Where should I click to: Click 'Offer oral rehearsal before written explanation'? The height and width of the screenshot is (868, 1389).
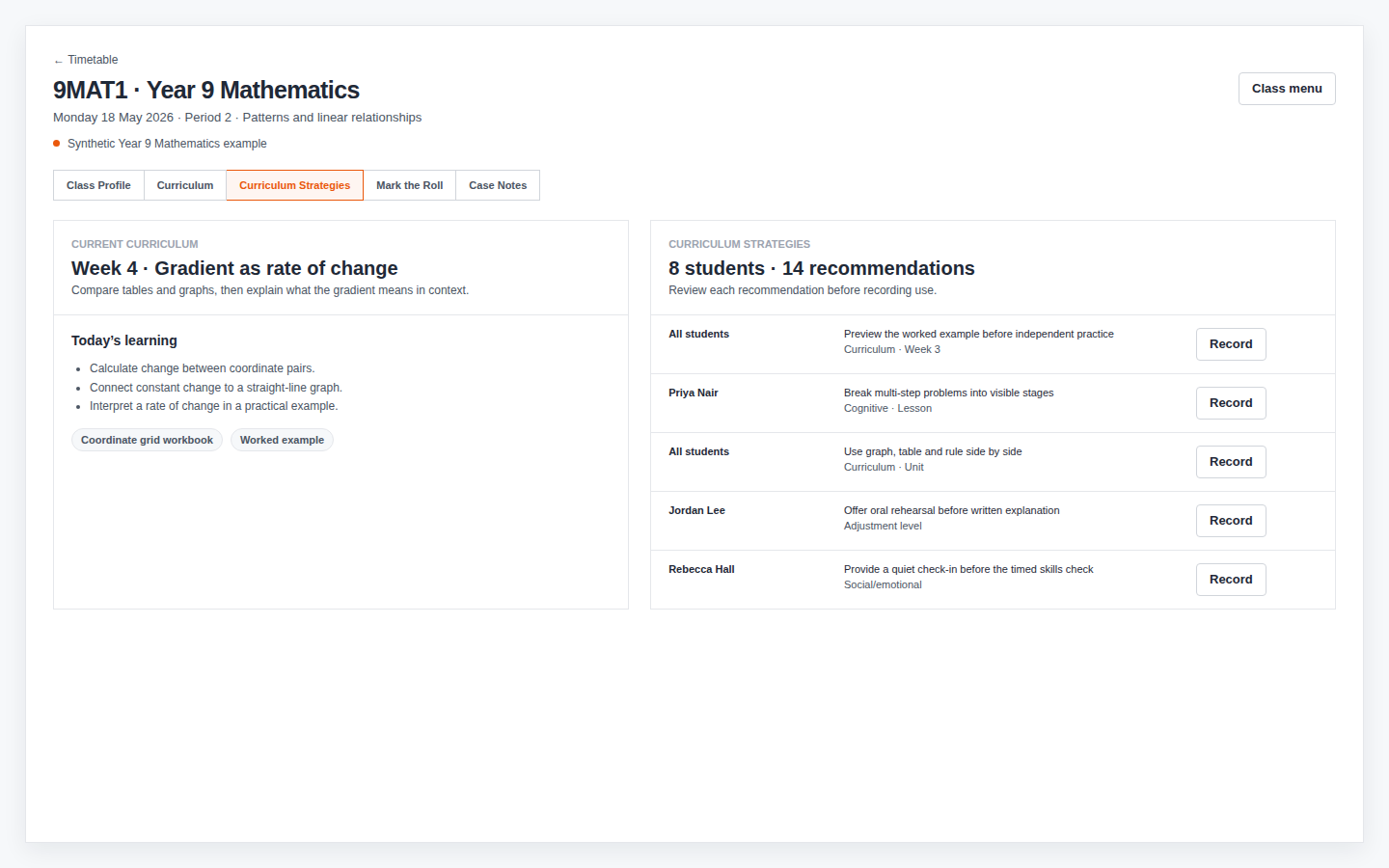(951, 510)
